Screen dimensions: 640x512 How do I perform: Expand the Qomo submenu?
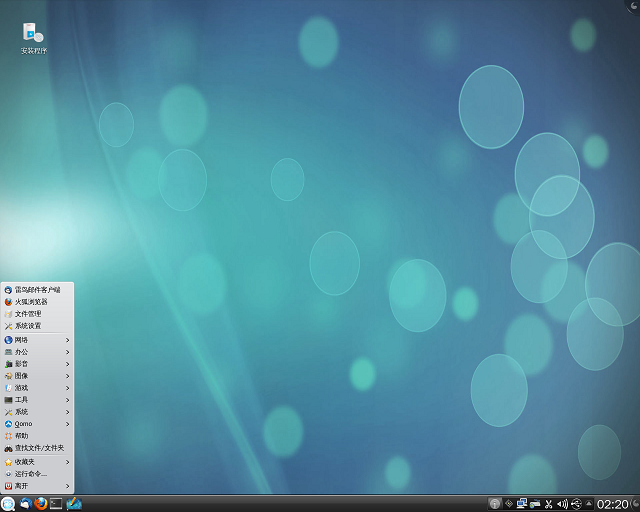pos(37,424)
